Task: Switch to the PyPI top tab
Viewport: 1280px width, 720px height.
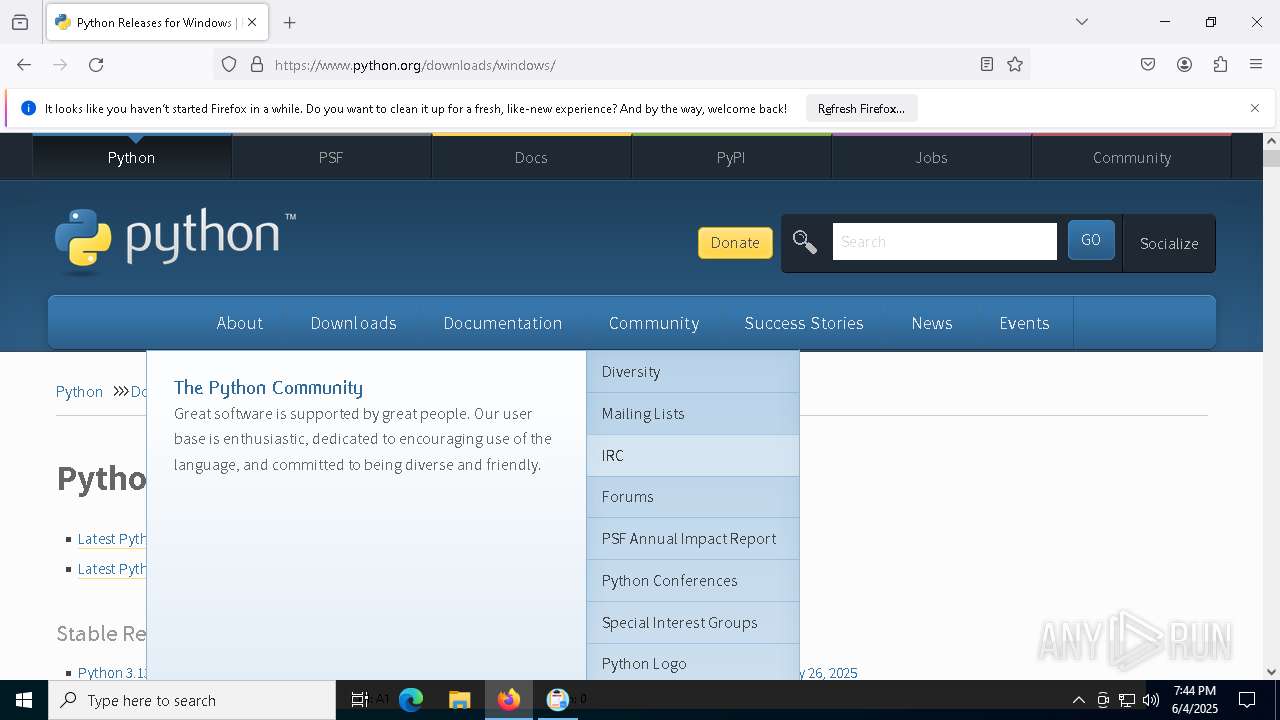Action: coord(731,157)
